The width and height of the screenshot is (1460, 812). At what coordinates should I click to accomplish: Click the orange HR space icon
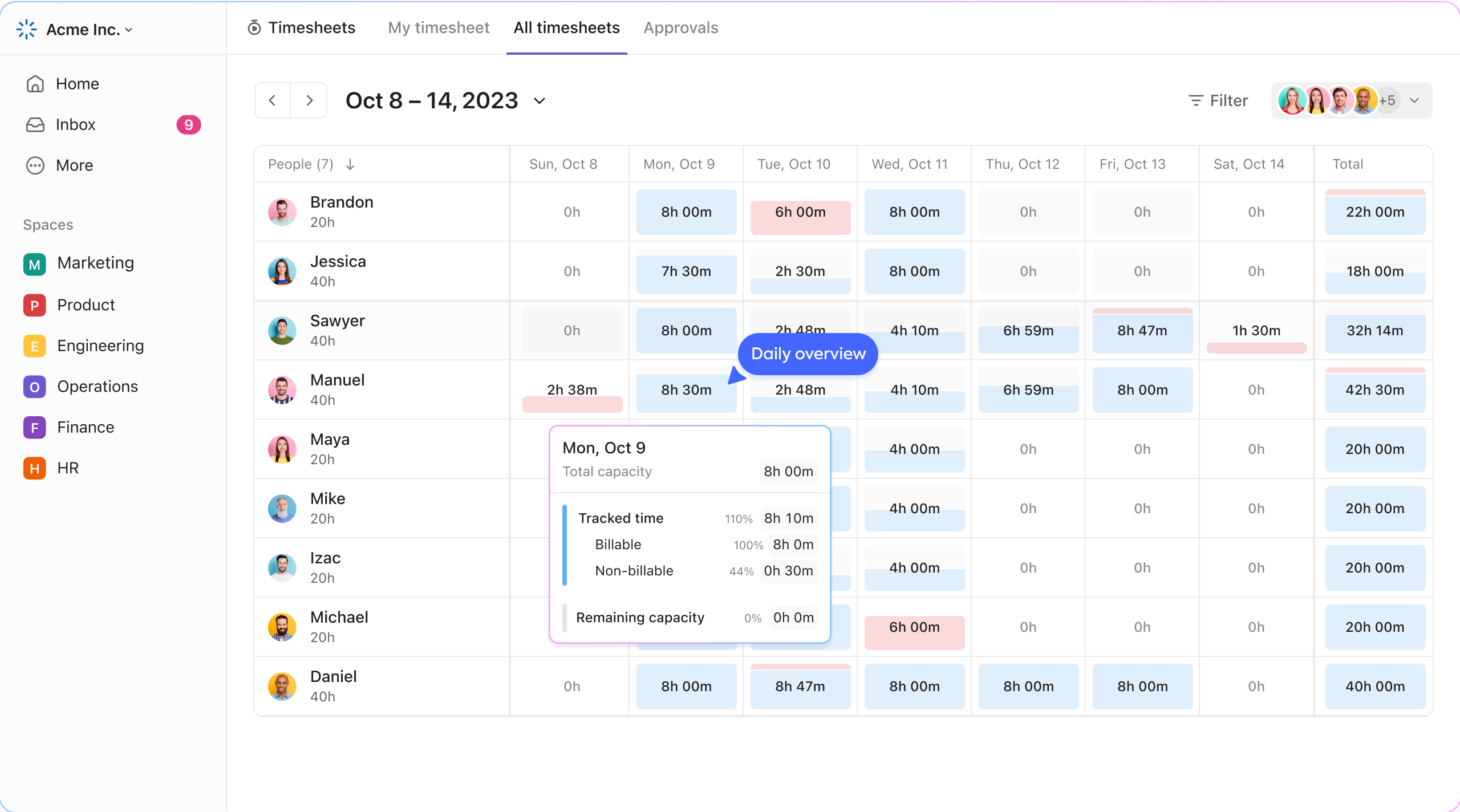click(34, 468)
